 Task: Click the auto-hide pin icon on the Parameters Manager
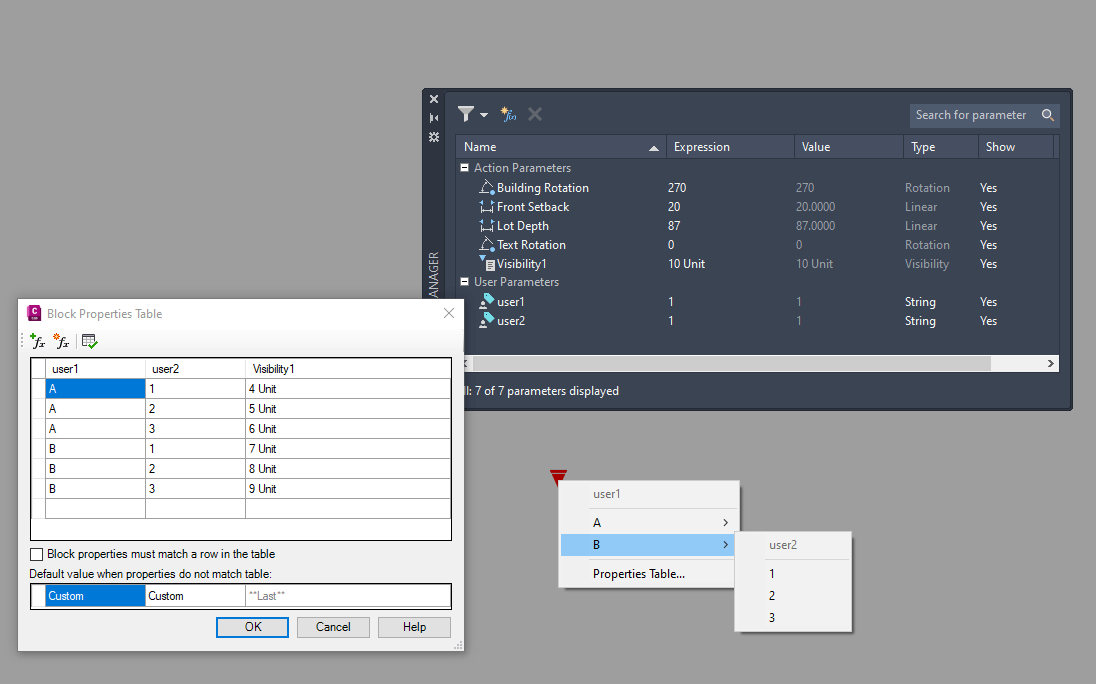coord(433,116)
